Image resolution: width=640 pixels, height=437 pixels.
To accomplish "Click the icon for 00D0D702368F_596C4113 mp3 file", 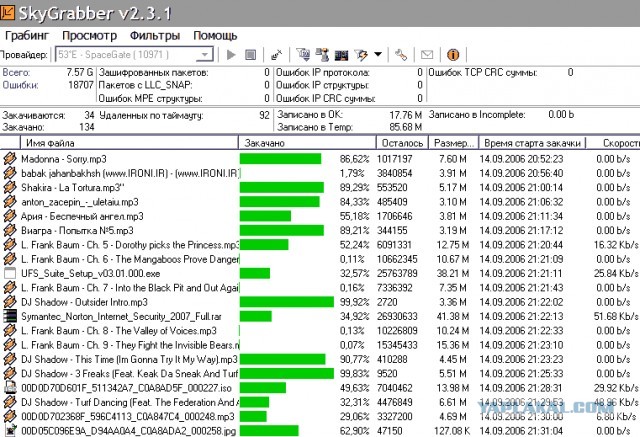I will [10, 416].
